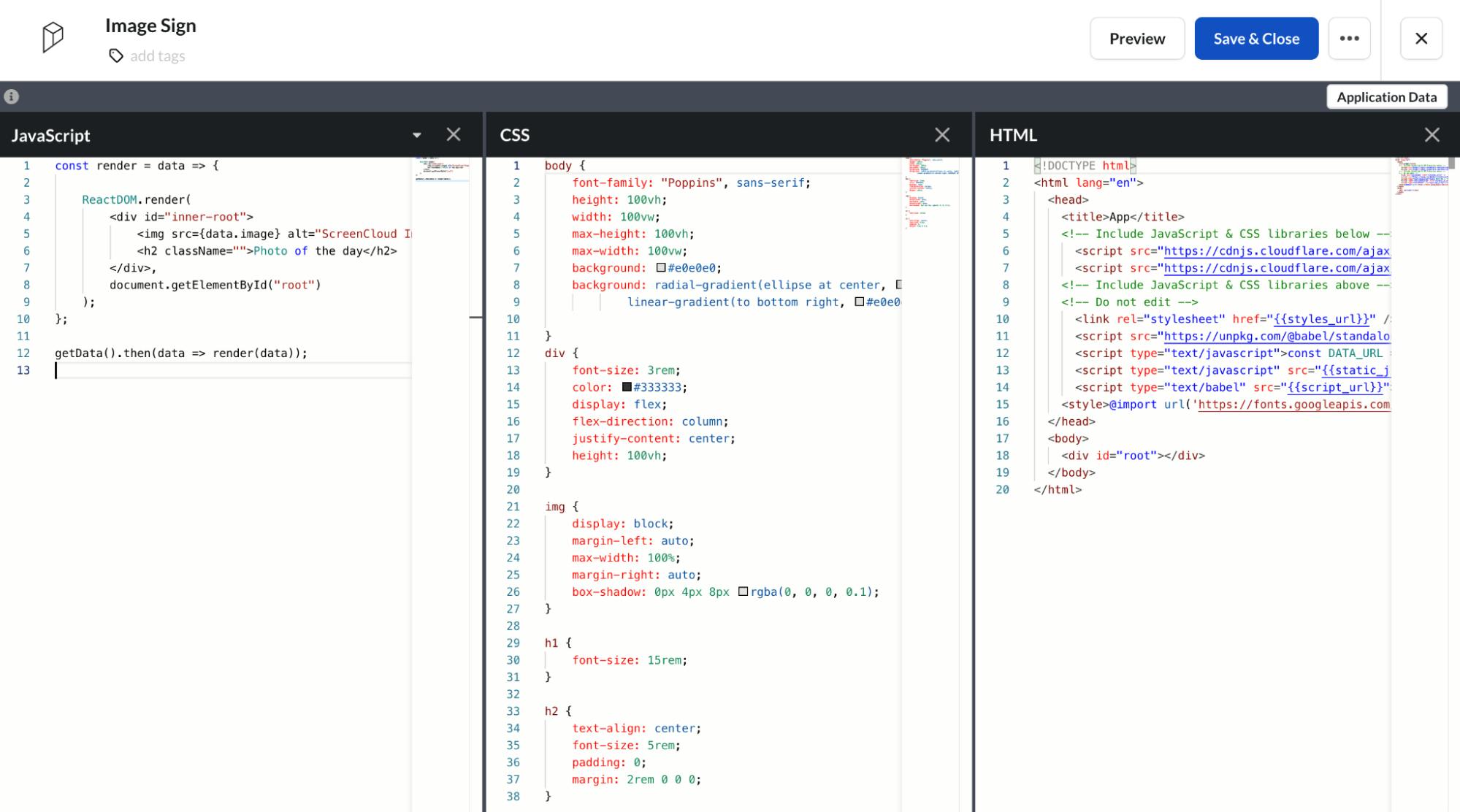Click 'flex-direction: column;' CSS line

(650, 421)
